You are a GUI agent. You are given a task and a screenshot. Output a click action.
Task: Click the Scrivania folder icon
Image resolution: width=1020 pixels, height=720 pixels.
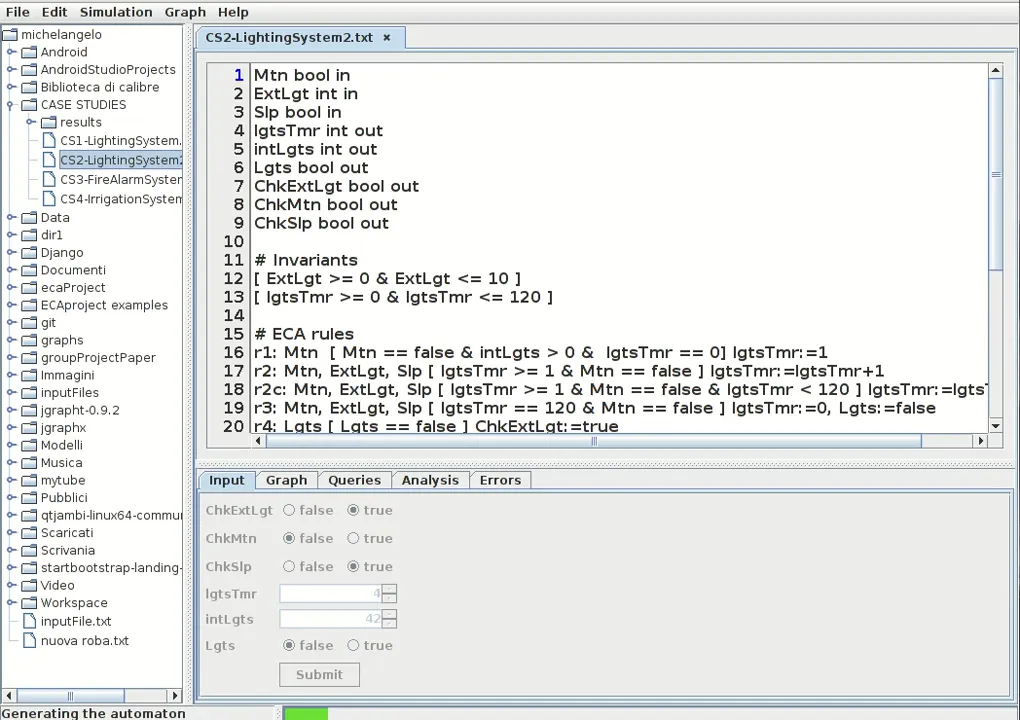29,550
